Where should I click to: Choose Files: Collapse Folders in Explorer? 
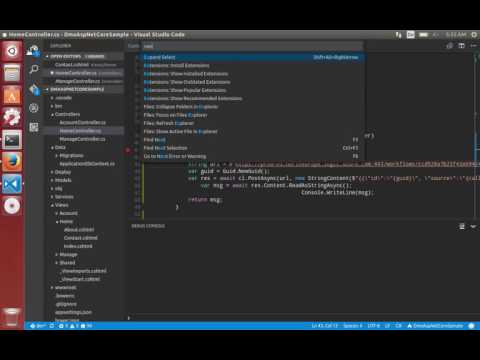tap(252, 107)
